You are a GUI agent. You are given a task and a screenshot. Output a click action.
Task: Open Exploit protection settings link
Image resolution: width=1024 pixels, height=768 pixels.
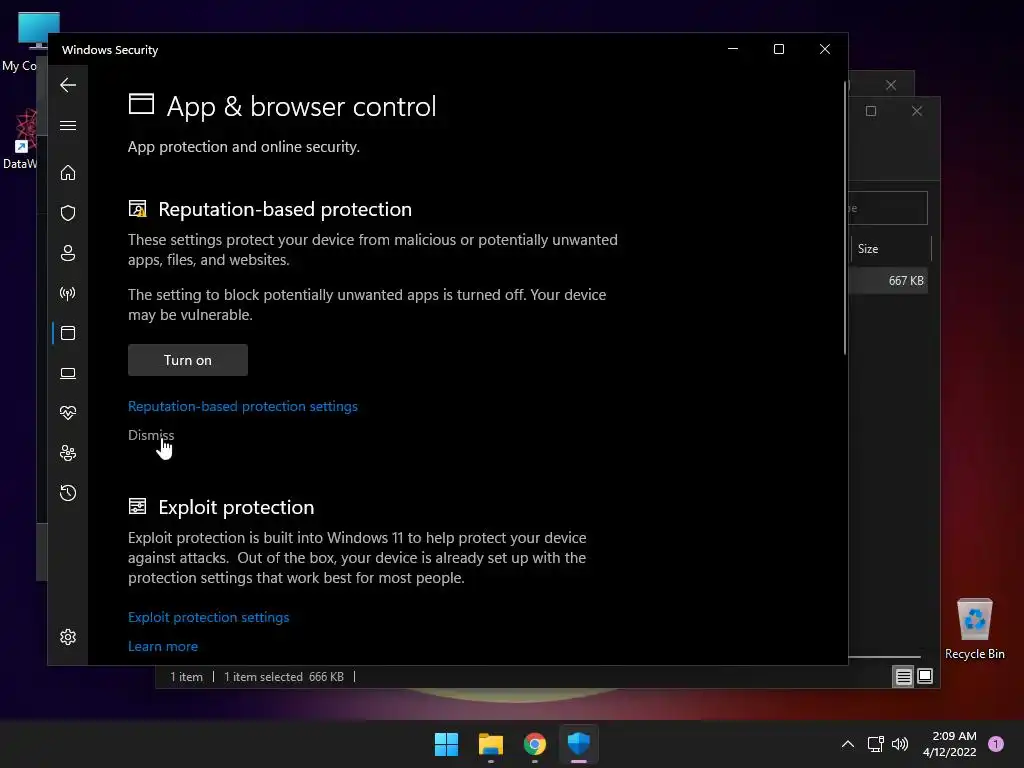tap(208, 617)
